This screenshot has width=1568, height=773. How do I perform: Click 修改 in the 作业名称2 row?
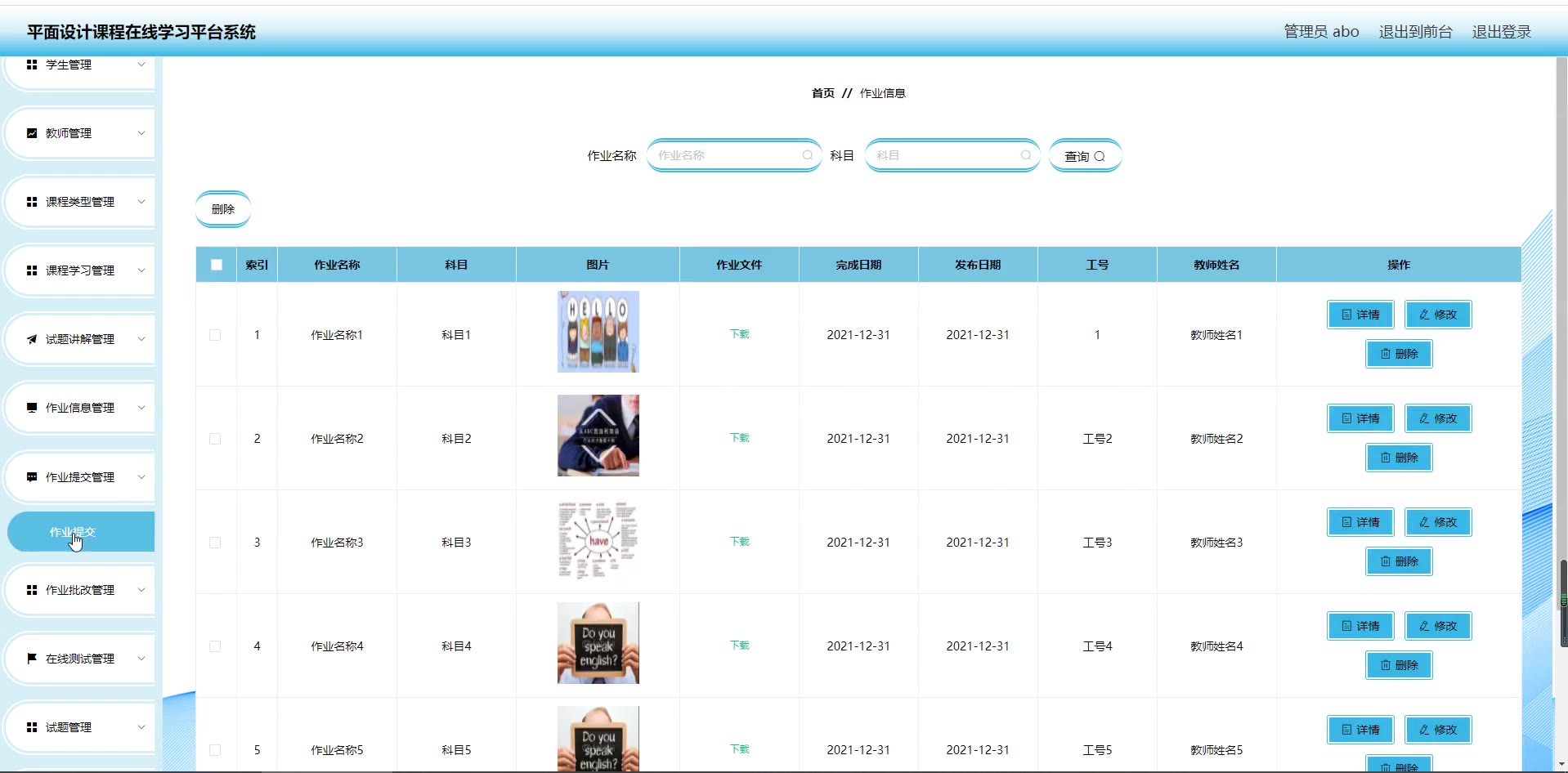(x=1438, y=418)
